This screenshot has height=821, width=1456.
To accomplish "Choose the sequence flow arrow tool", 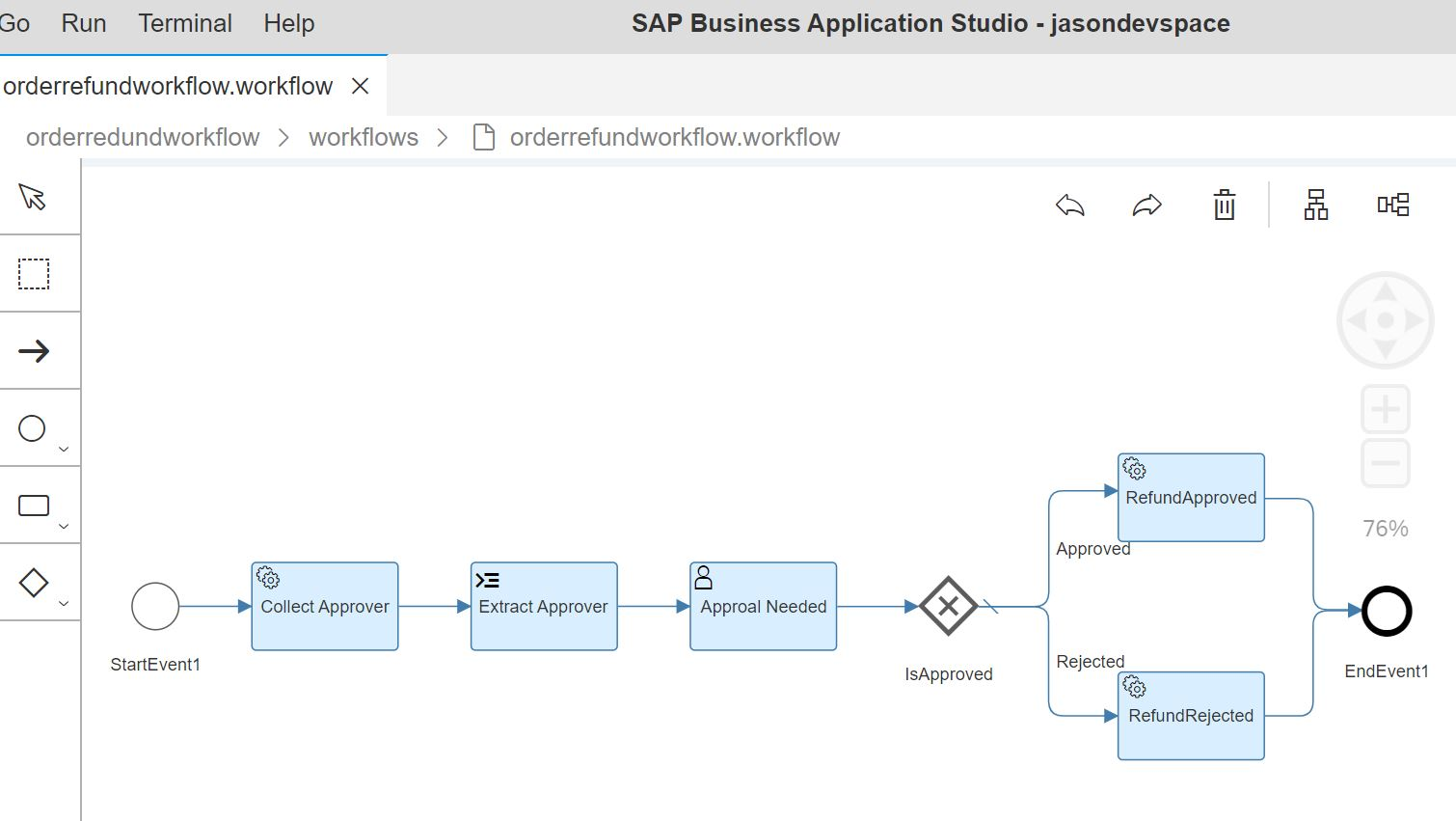I will point(34,351).
